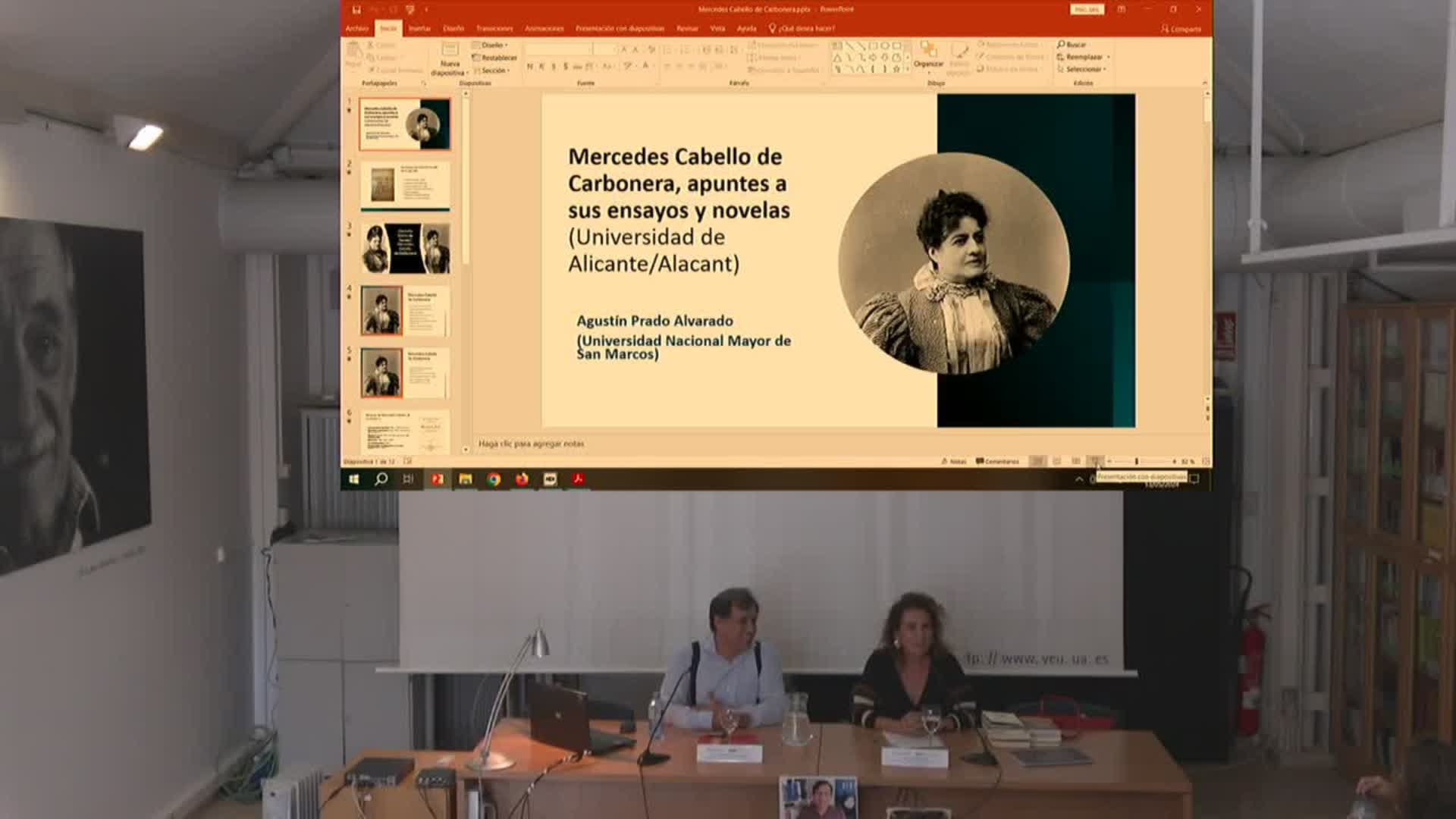Switch to the Animaciones tab
This screenshot has width=1456, height=819.
point(544,28)
